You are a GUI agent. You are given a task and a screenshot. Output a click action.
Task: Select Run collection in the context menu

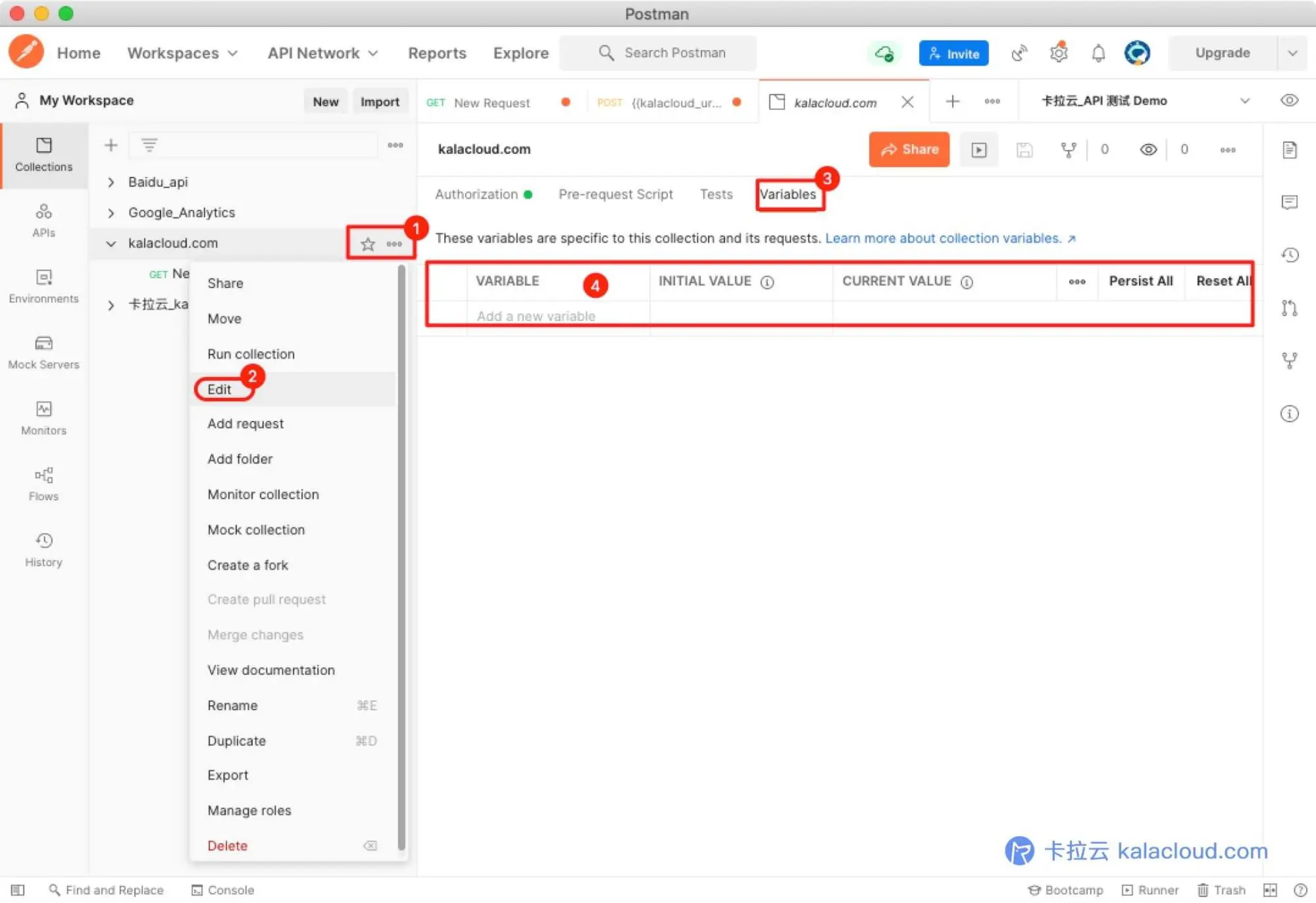pyautogui.click(x=293, y=354)
